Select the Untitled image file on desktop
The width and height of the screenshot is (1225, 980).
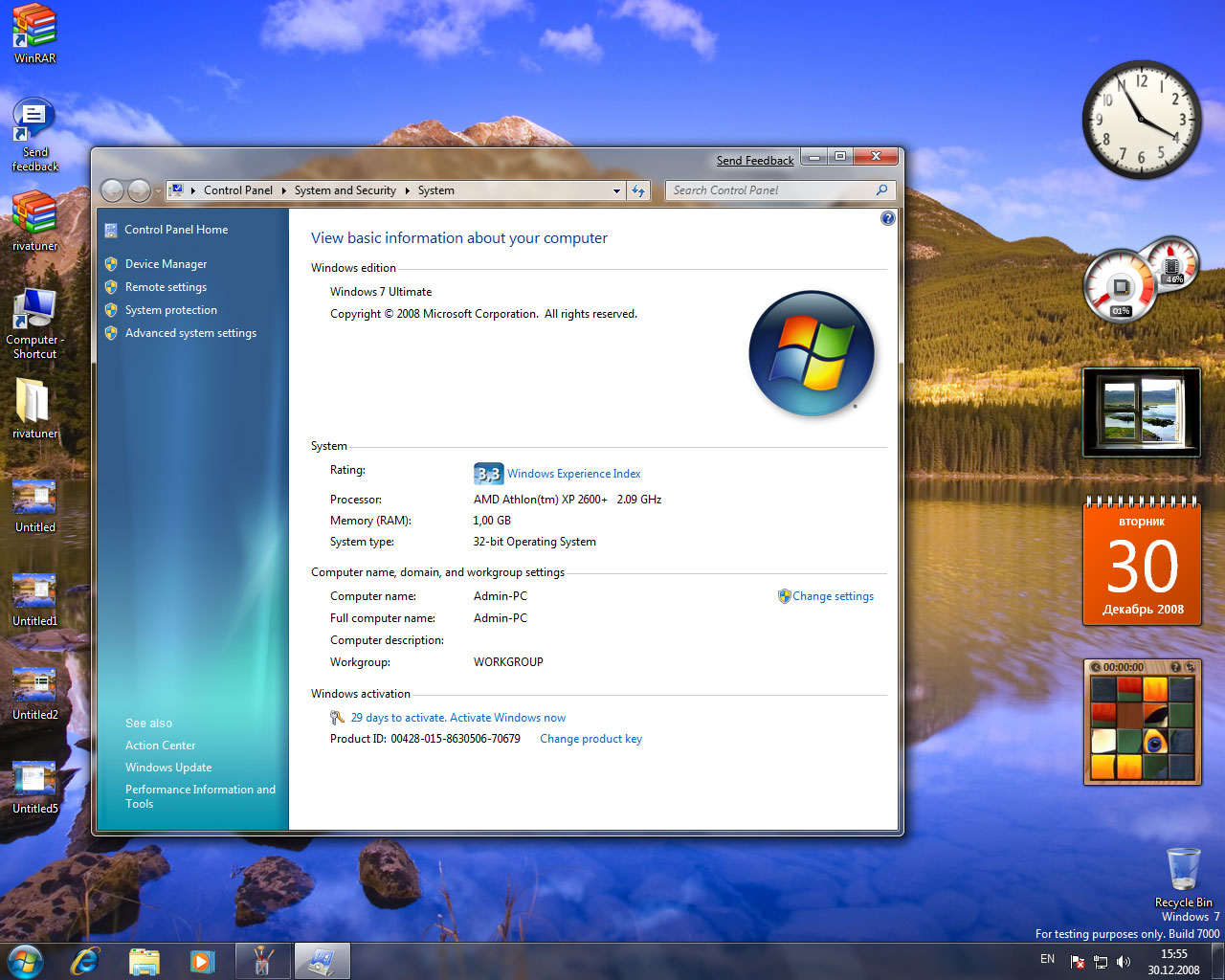click(35, 504)
